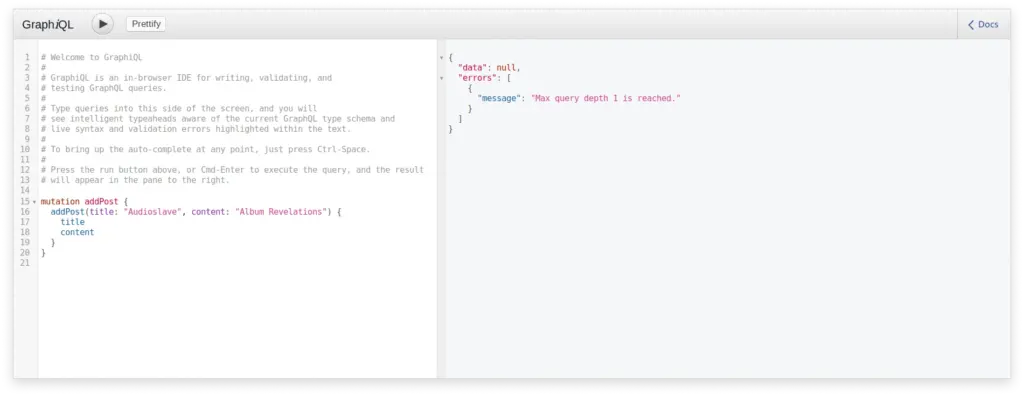1024x396 pixels.
Task: Click the "Album Revelations" string argument
Action: [x=280, y=212]
